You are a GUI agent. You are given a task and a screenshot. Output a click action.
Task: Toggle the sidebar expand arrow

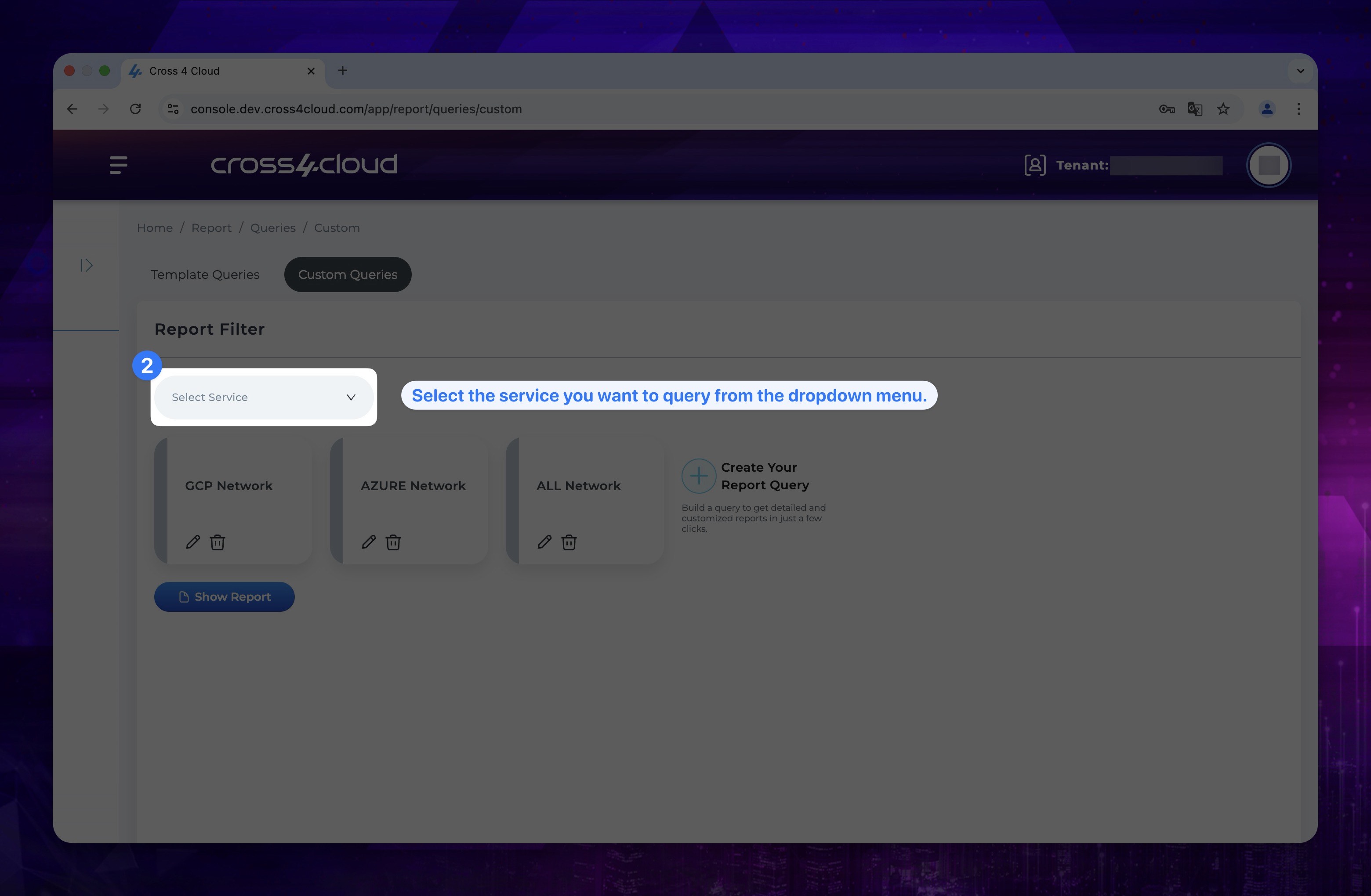(86, 265)
